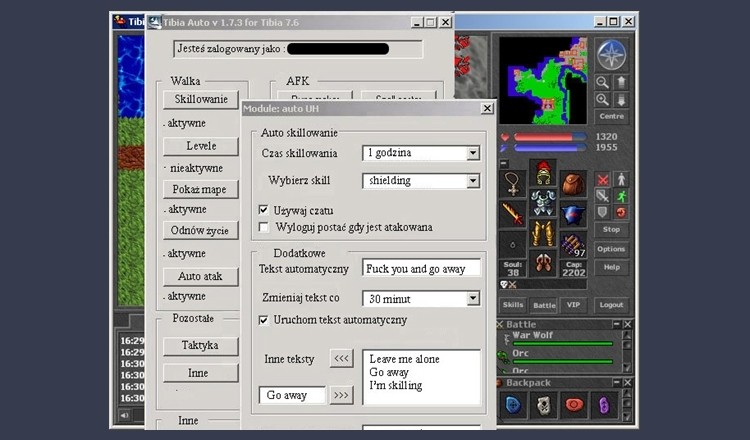Click the Odnów życie button

coord(201,231)
